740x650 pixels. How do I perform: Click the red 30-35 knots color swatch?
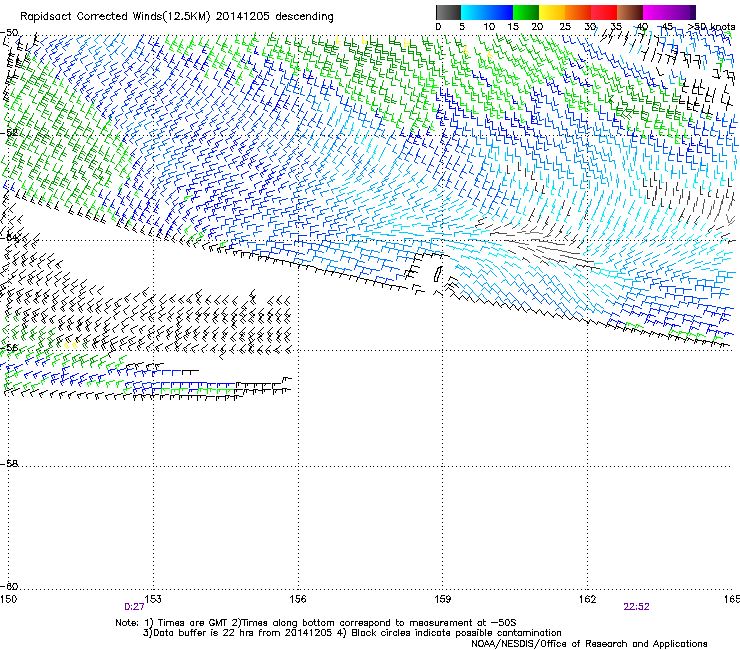[x=604, y=12]
